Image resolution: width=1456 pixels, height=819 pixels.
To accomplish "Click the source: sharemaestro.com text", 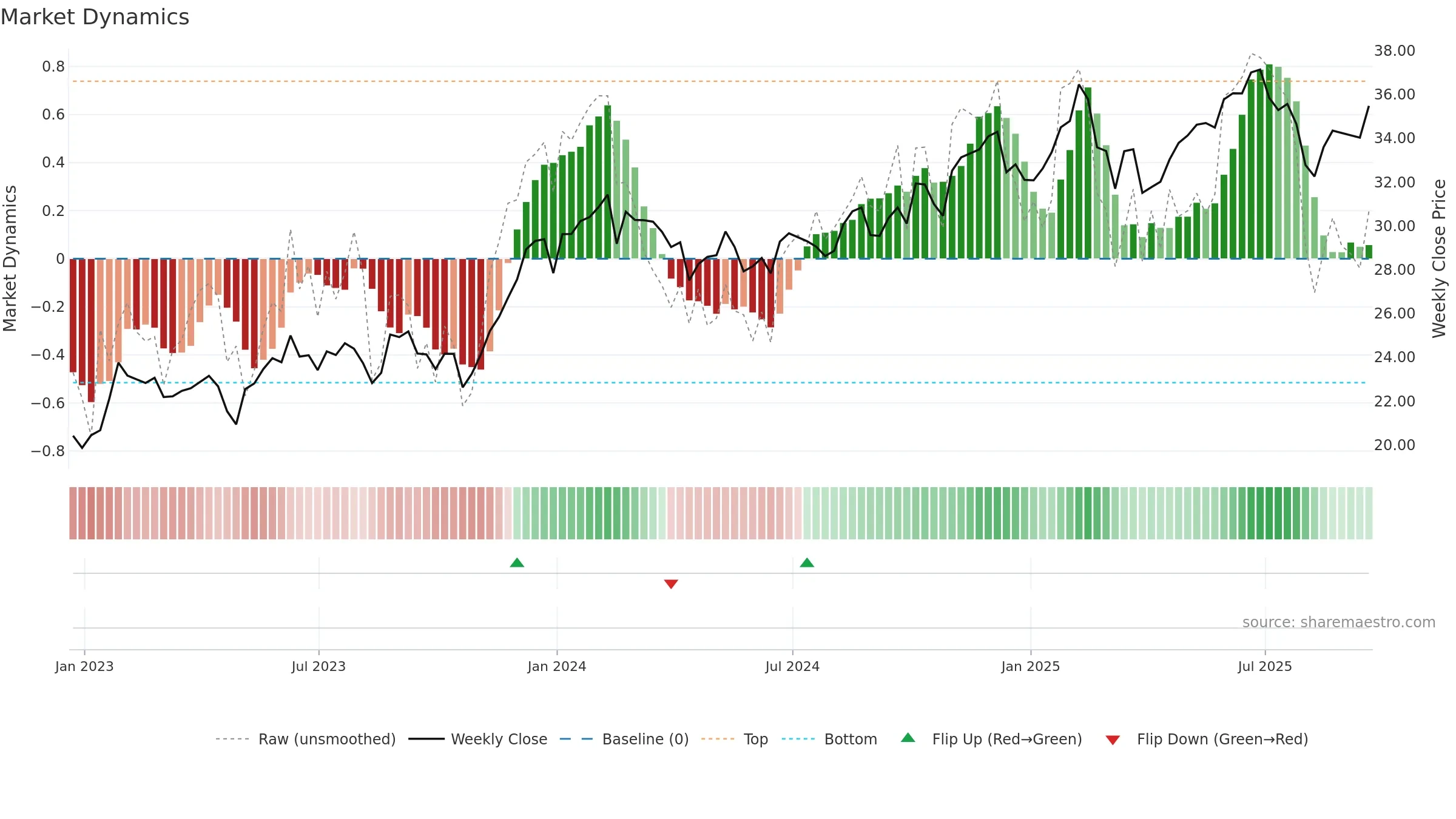I will pos(1339,622).
